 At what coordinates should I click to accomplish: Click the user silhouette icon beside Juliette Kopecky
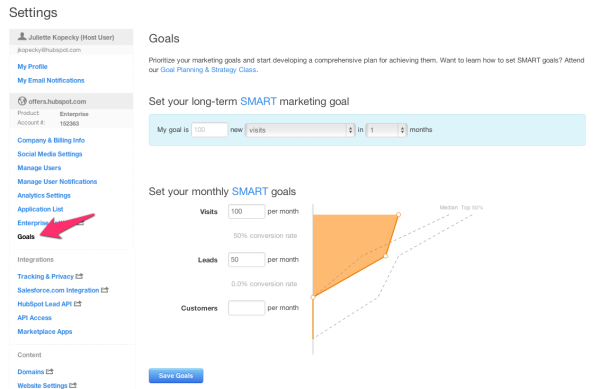22,36
